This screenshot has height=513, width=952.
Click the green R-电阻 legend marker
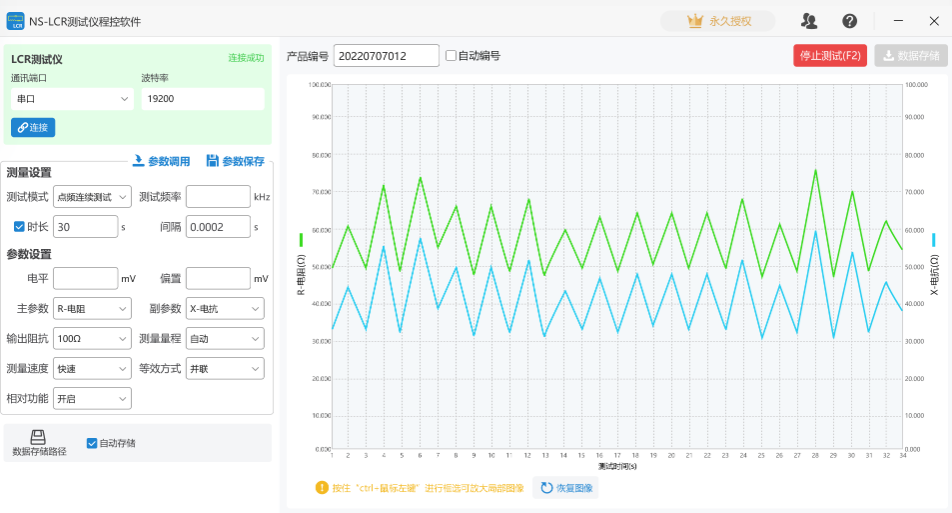coord(301,240)
